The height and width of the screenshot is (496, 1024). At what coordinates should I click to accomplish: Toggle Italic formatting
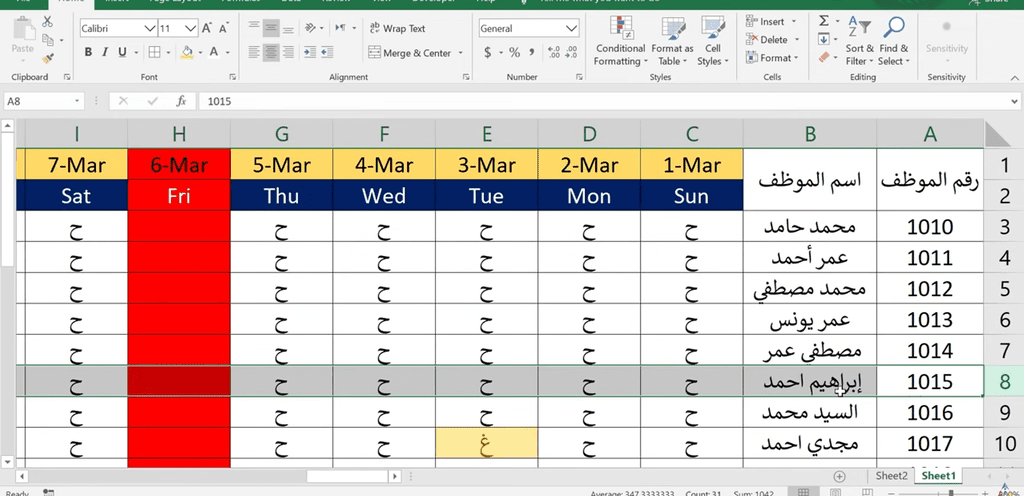tap(106, 53)
